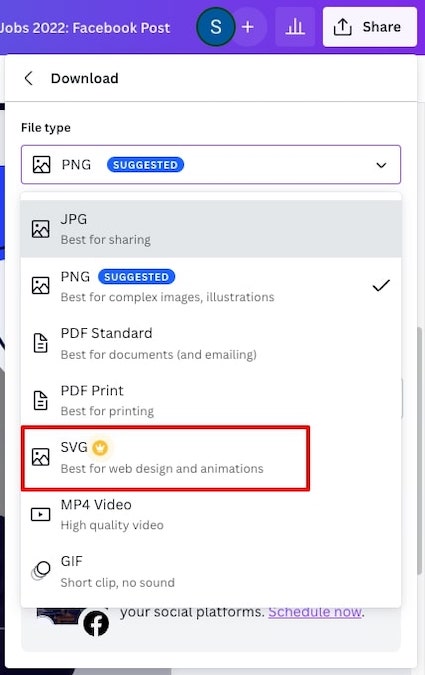Click the SVG premium crown badge
This screenshot has width=425, height=675.
pos(100,448)
